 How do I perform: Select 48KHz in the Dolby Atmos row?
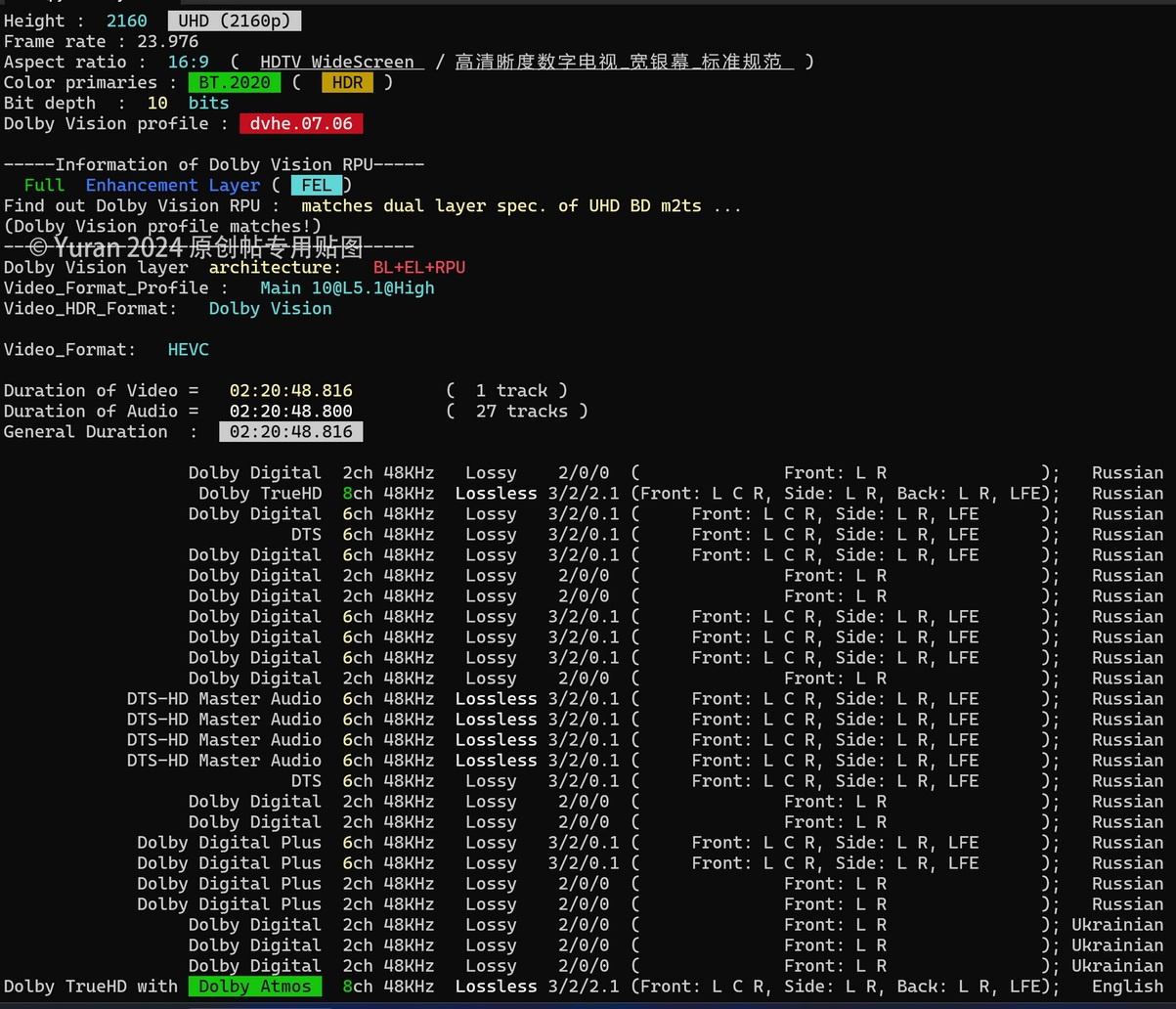tap(410, 987)
